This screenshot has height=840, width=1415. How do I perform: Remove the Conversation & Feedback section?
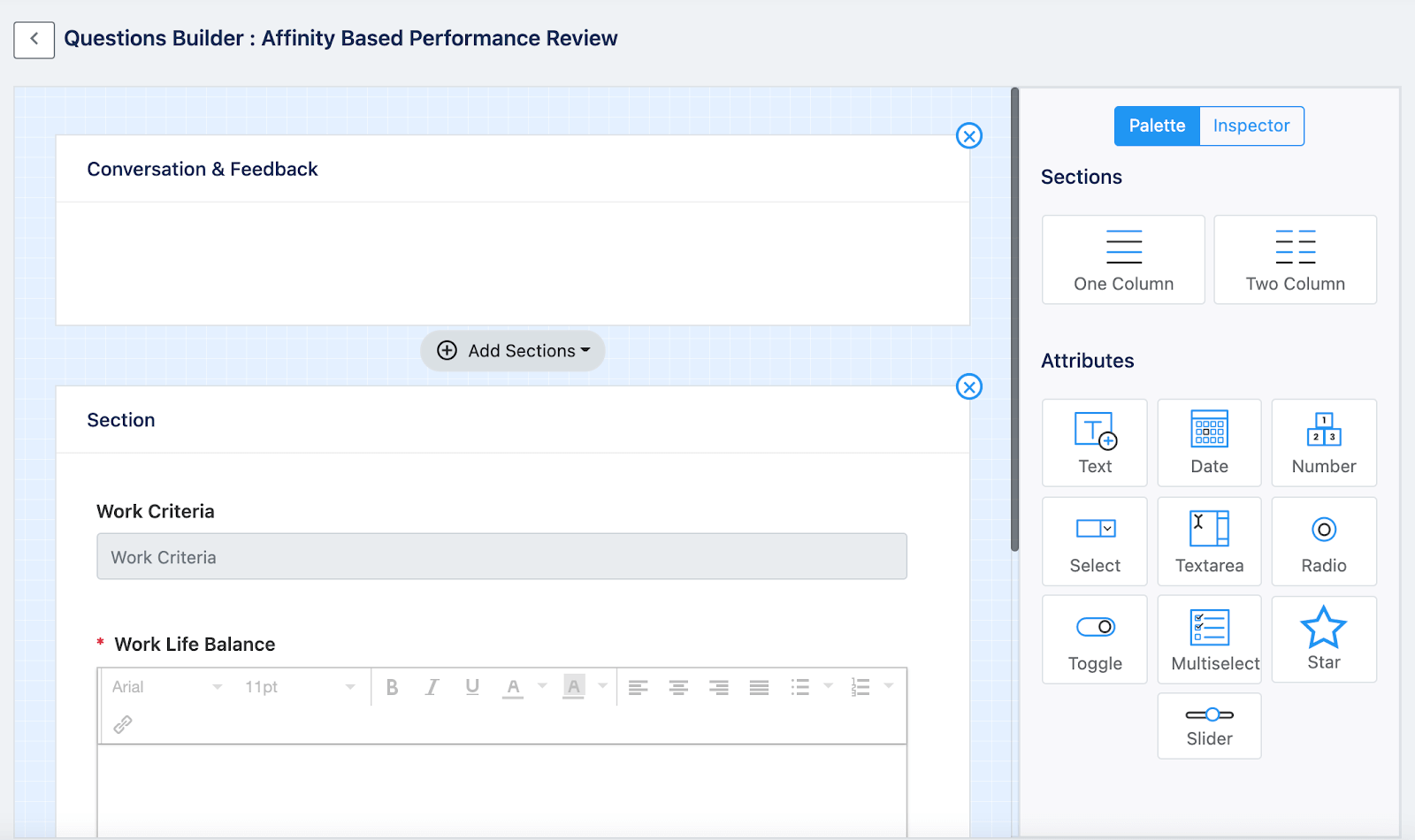pyautogui.click(x=969, y=136)
